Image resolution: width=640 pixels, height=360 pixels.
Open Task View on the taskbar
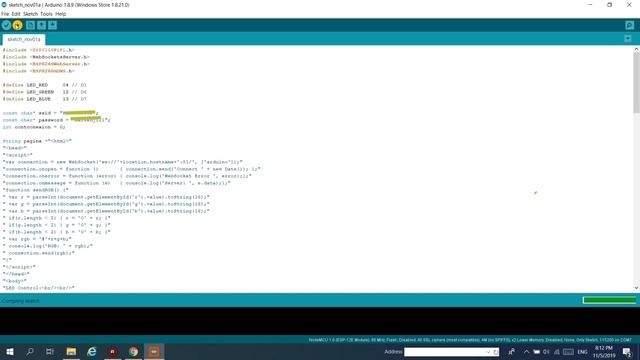tap(50, 351)
